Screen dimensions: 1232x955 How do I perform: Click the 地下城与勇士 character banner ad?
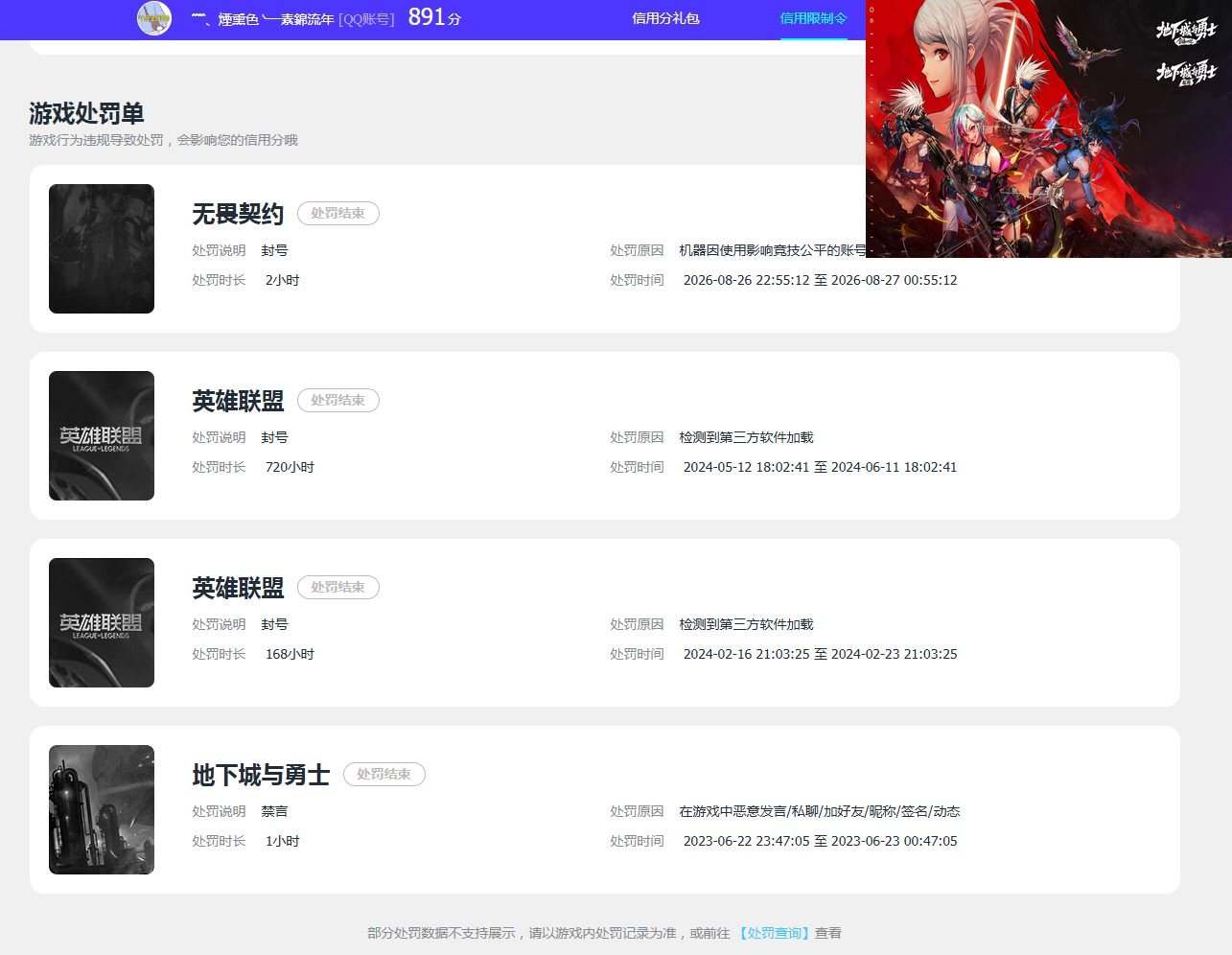click(x=1049, y=128)
